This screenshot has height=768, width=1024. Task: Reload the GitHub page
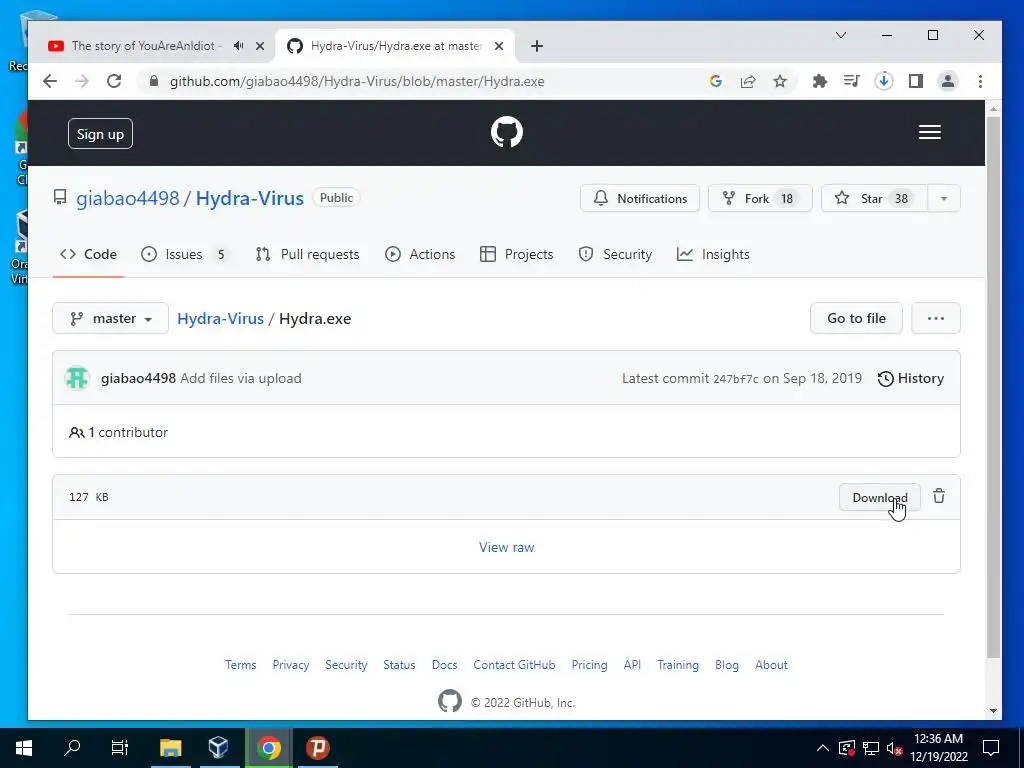tap(114, 81)
